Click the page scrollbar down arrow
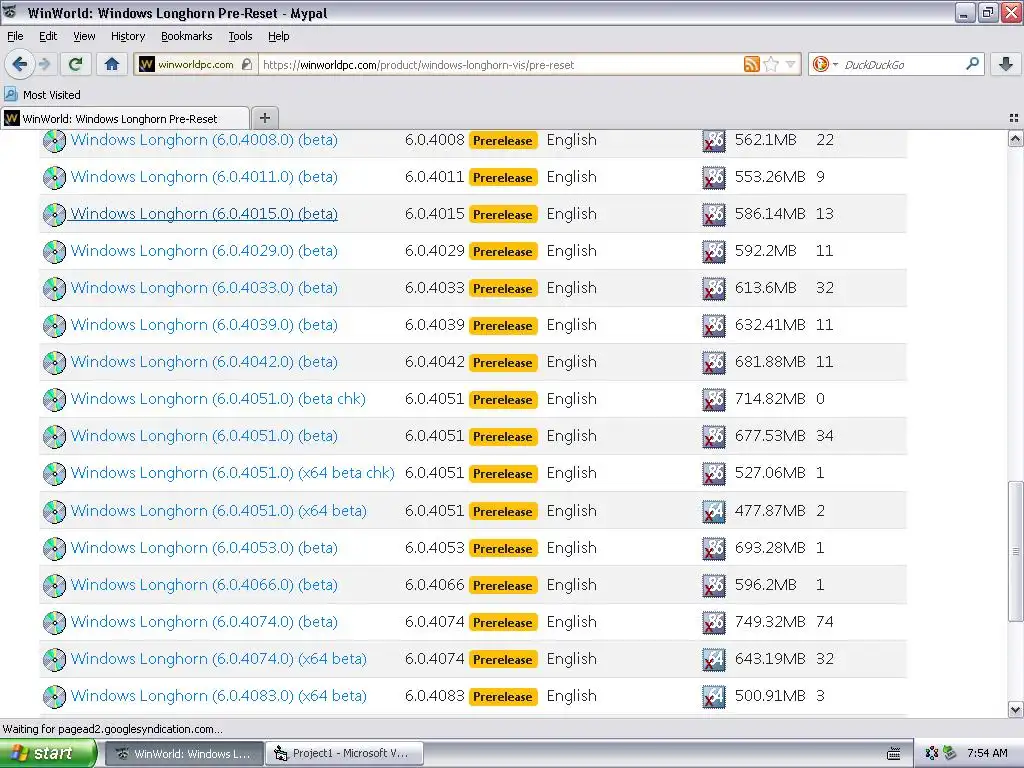This screenshot has width=1024, height=768. (1015, 709)
